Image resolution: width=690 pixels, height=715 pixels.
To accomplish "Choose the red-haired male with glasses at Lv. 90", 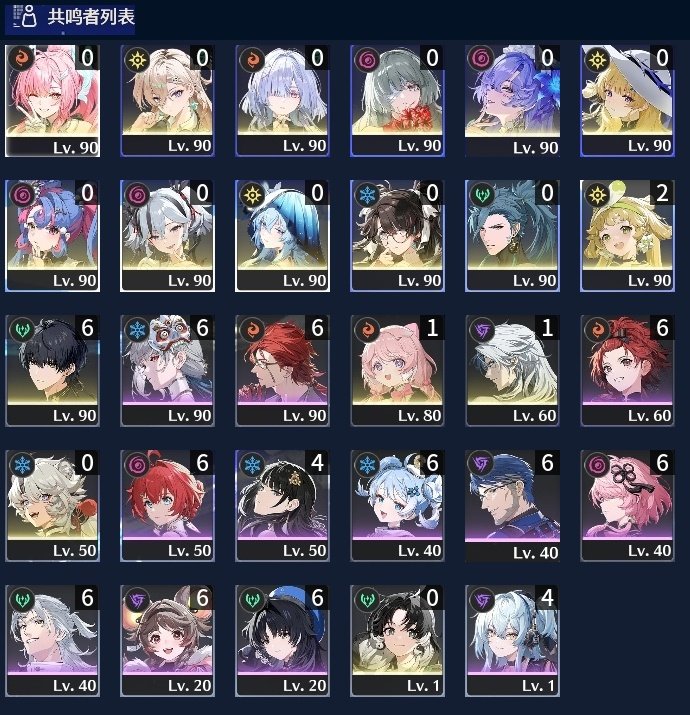I will (282, 370).
